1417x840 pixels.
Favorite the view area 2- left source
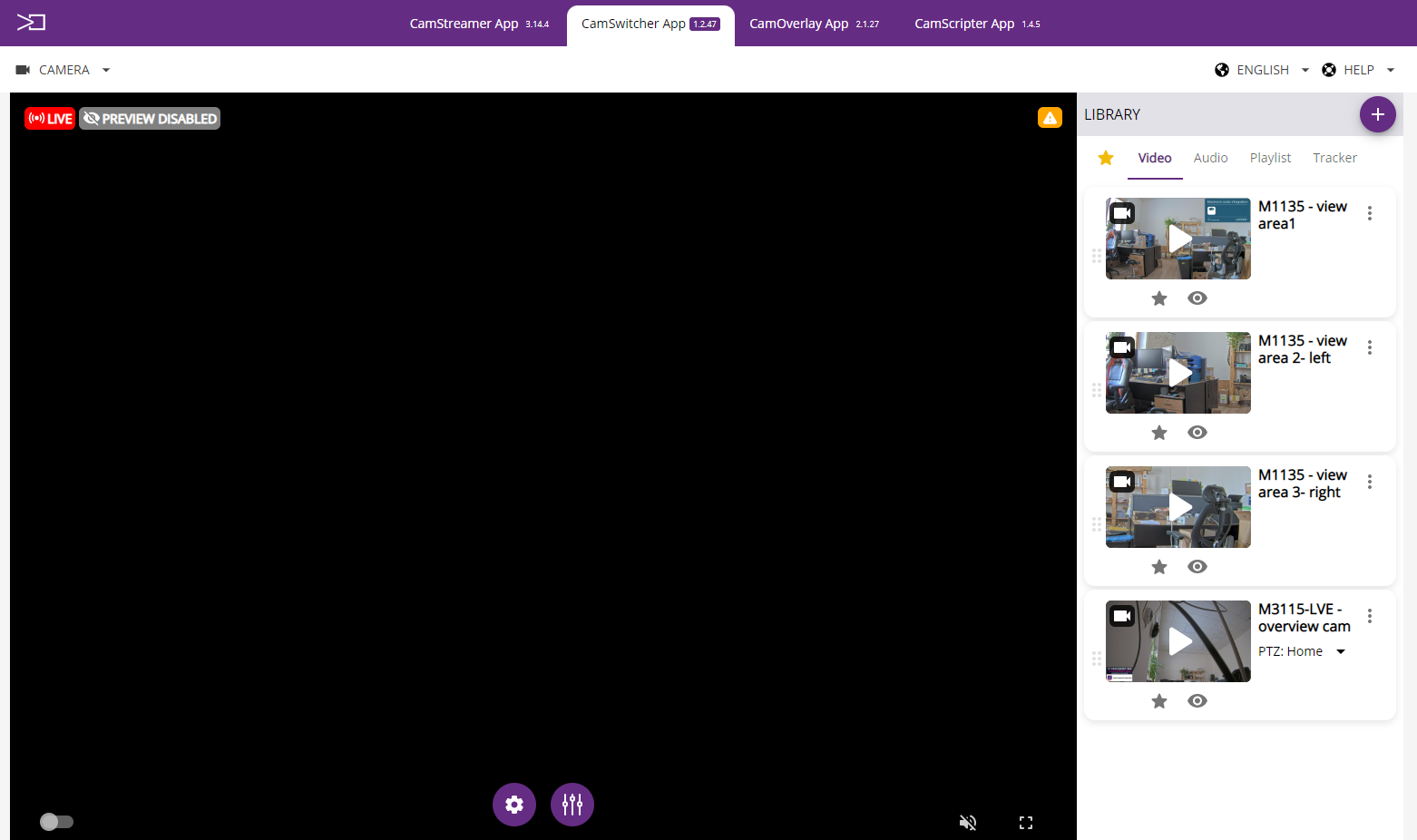[1159, 433]
